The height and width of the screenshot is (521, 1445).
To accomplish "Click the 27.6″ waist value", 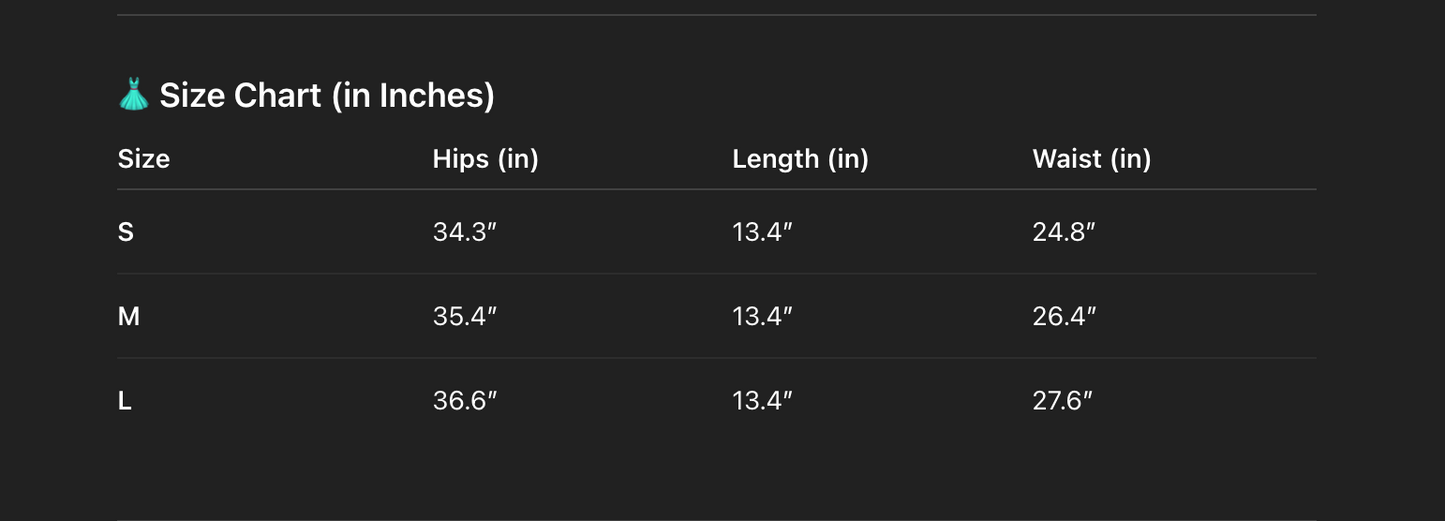I will pyautogui.click(x=1063, y=401).
